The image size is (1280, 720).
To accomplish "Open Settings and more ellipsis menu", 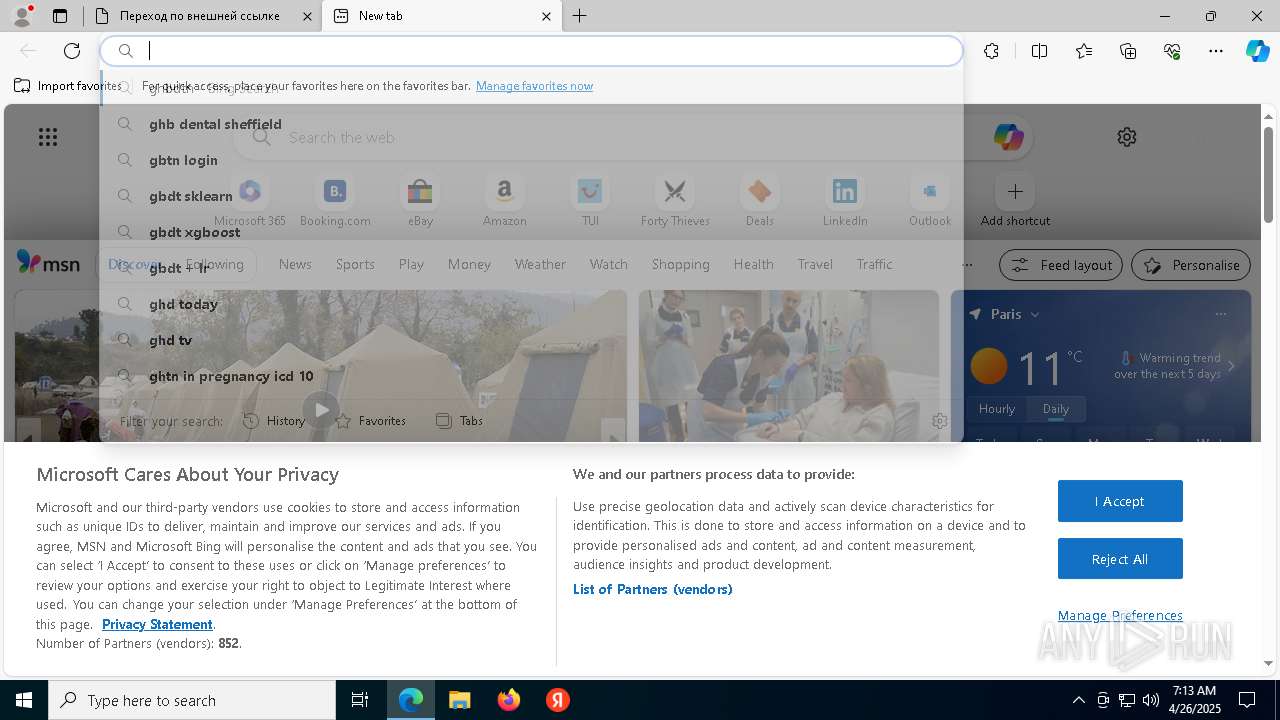I will (1216, 51).
